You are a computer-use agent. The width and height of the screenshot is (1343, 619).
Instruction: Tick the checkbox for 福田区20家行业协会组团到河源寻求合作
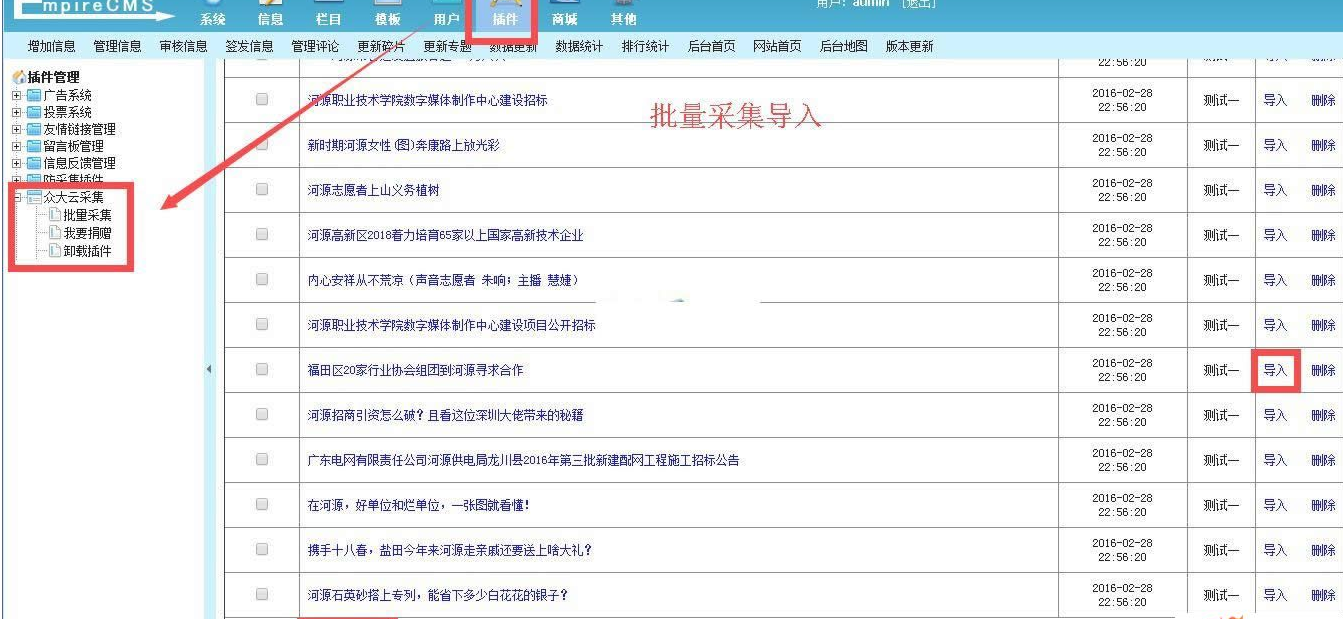click(261, 370)
